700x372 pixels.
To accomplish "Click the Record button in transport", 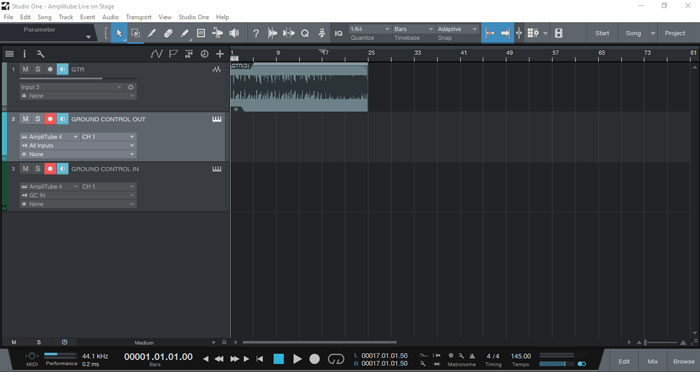I will point(315,359).
